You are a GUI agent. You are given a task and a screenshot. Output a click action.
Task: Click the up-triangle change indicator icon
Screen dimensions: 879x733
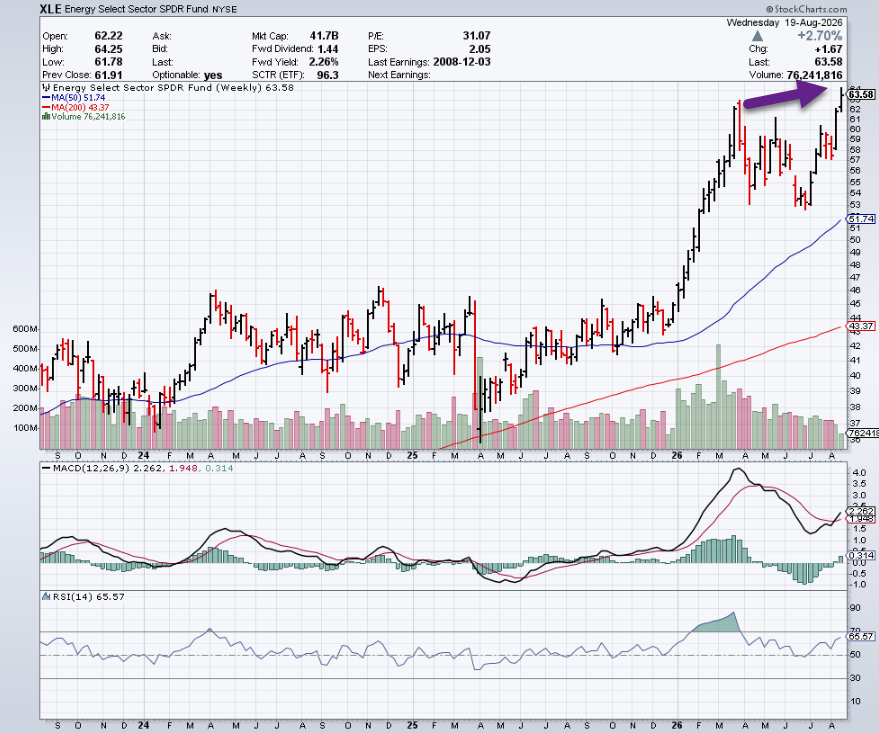pyautogui.click(x=757, y=36)
